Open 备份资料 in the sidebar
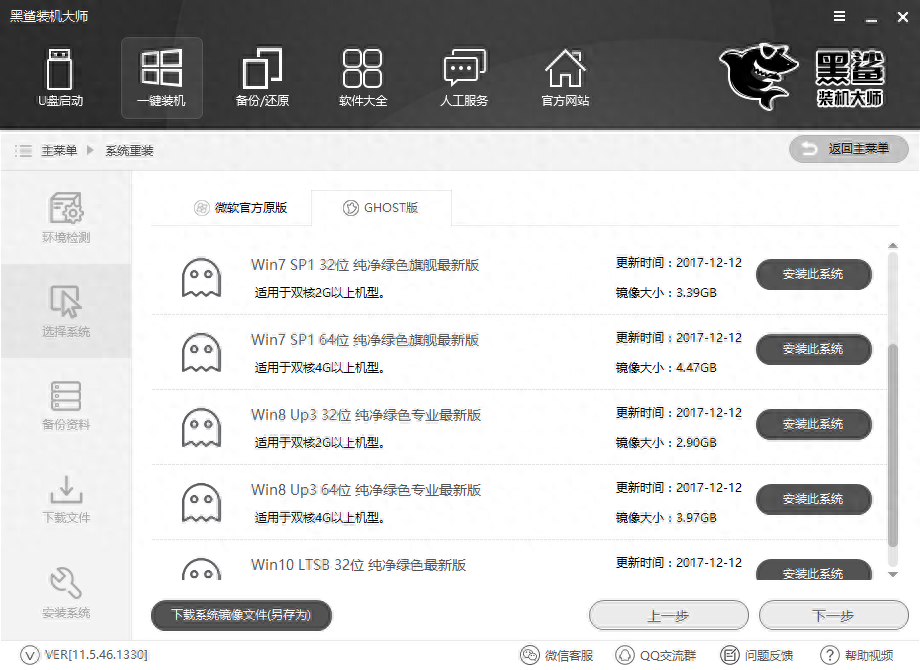The height and width of the screenshot is (670, 920). click(x=65, y=407)
